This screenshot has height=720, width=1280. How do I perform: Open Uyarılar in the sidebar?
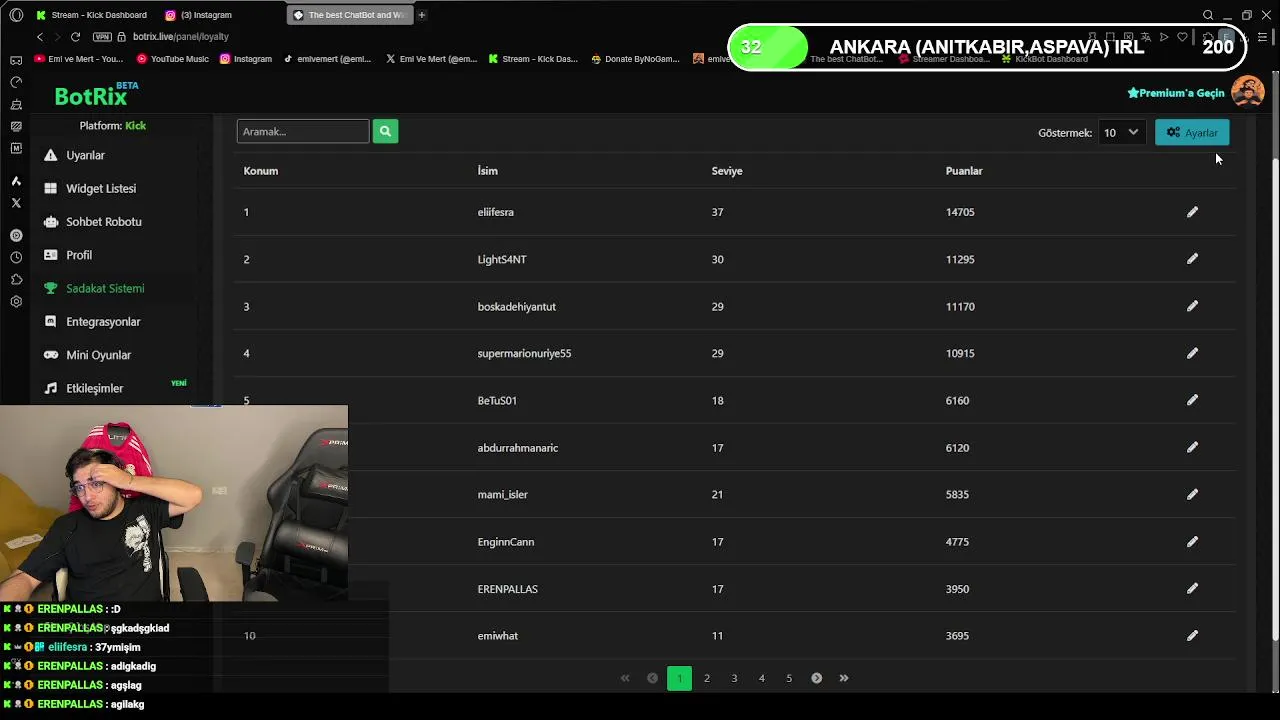85,155
